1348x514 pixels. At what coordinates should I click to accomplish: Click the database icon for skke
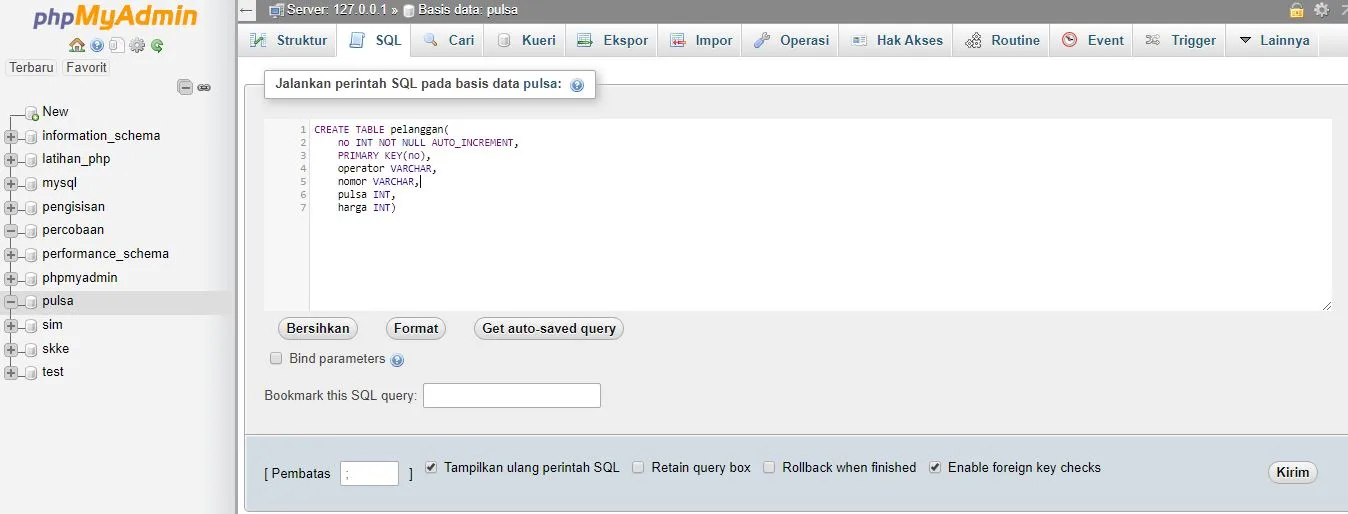[31, 349]
